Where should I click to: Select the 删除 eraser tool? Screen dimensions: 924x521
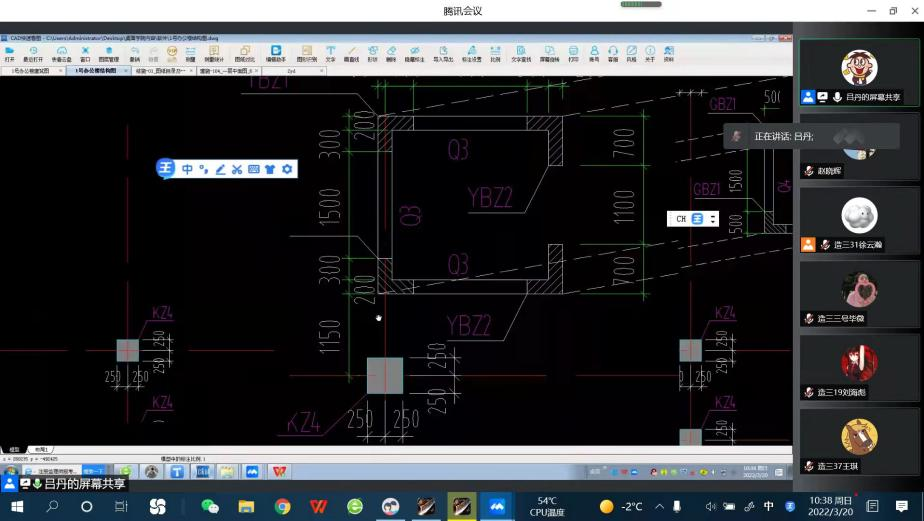[x=391, y=54]
